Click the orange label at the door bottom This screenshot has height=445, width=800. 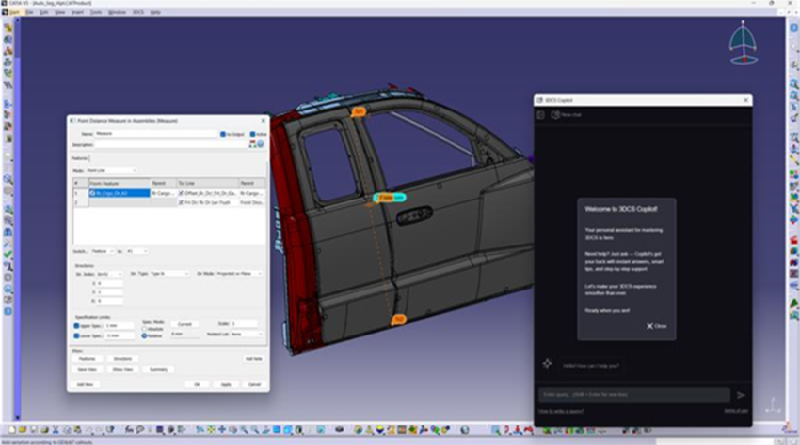(398, 319)
